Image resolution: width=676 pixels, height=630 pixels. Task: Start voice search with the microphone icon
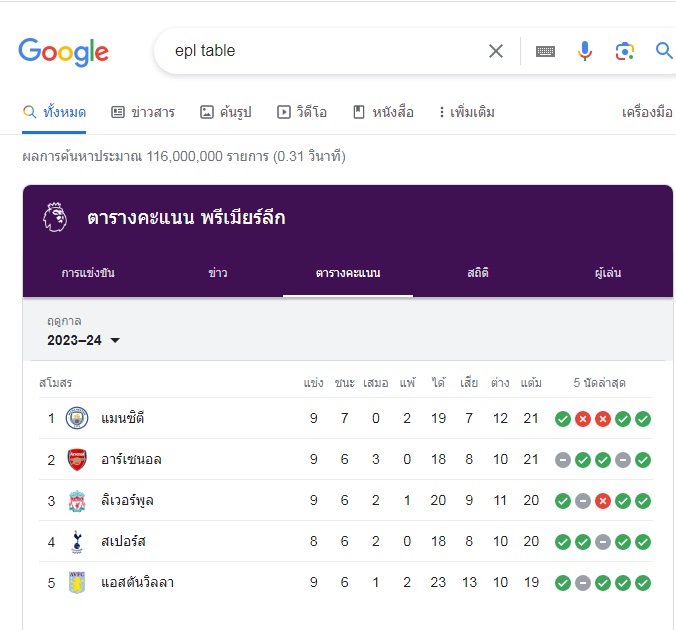tap(585, 51)
